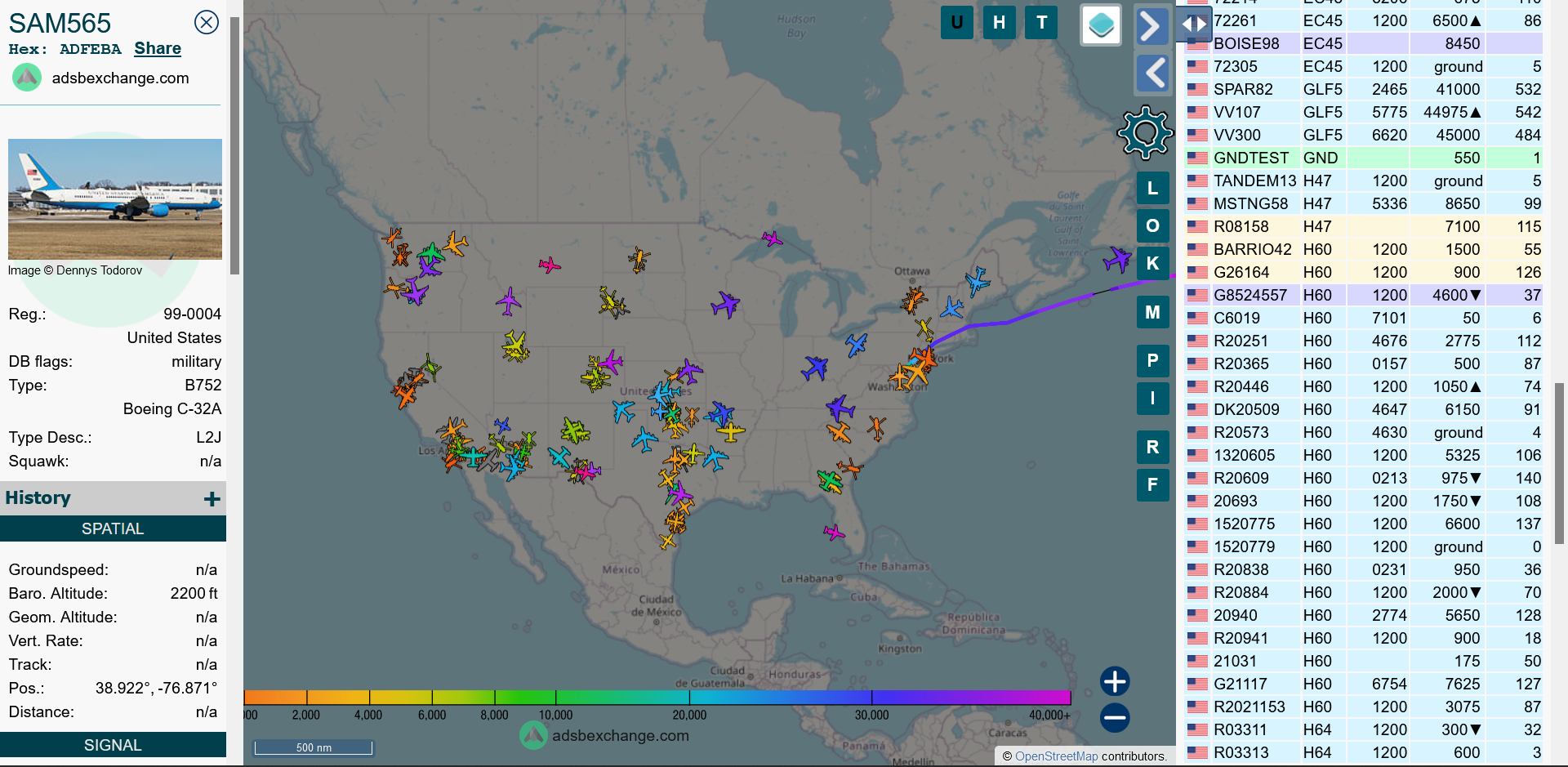
Task: Select the R2021153 aircraft row
Action: 1364,707
